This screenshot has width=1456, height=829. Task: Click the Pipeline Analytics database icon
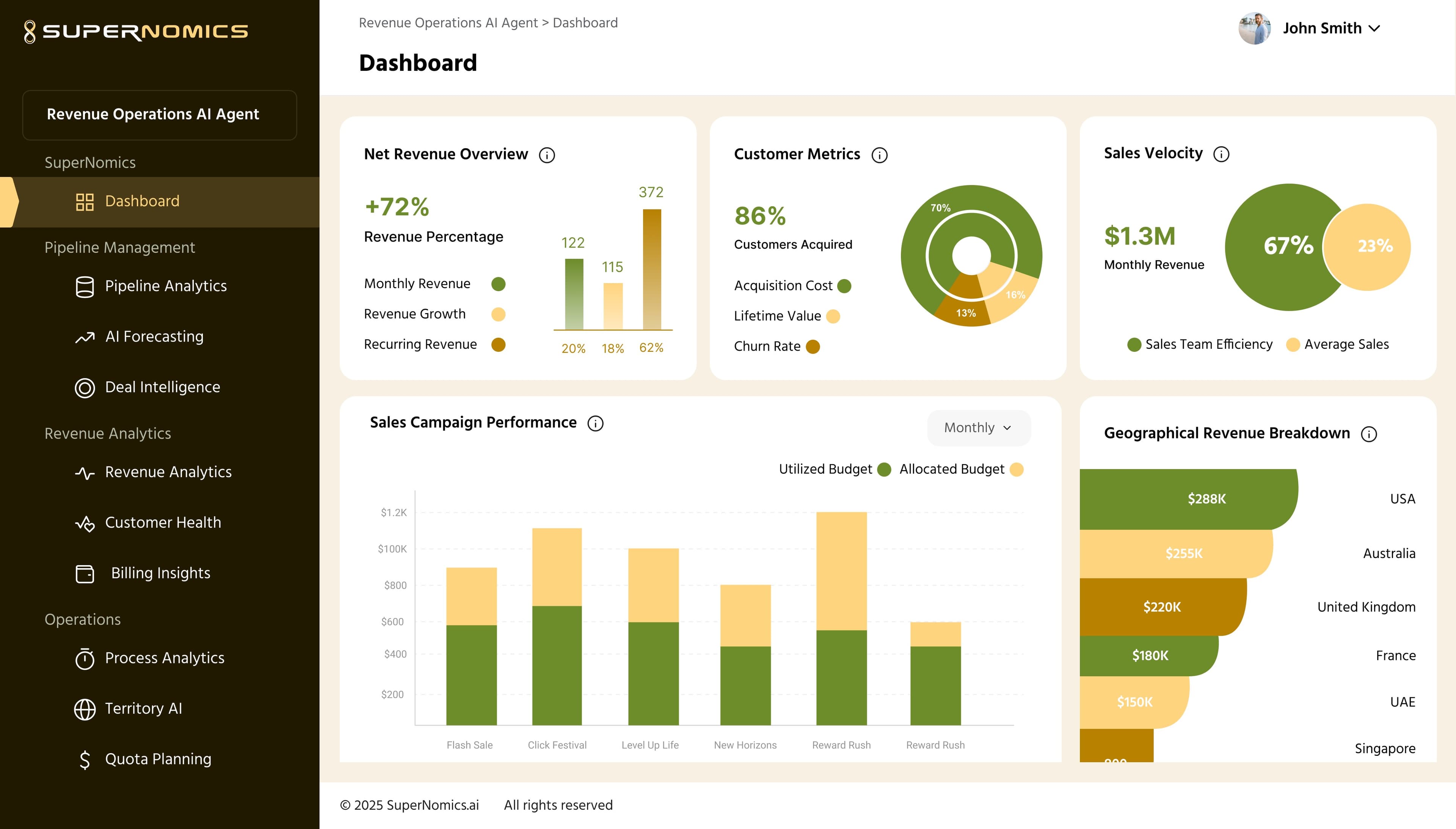[85, 287]
